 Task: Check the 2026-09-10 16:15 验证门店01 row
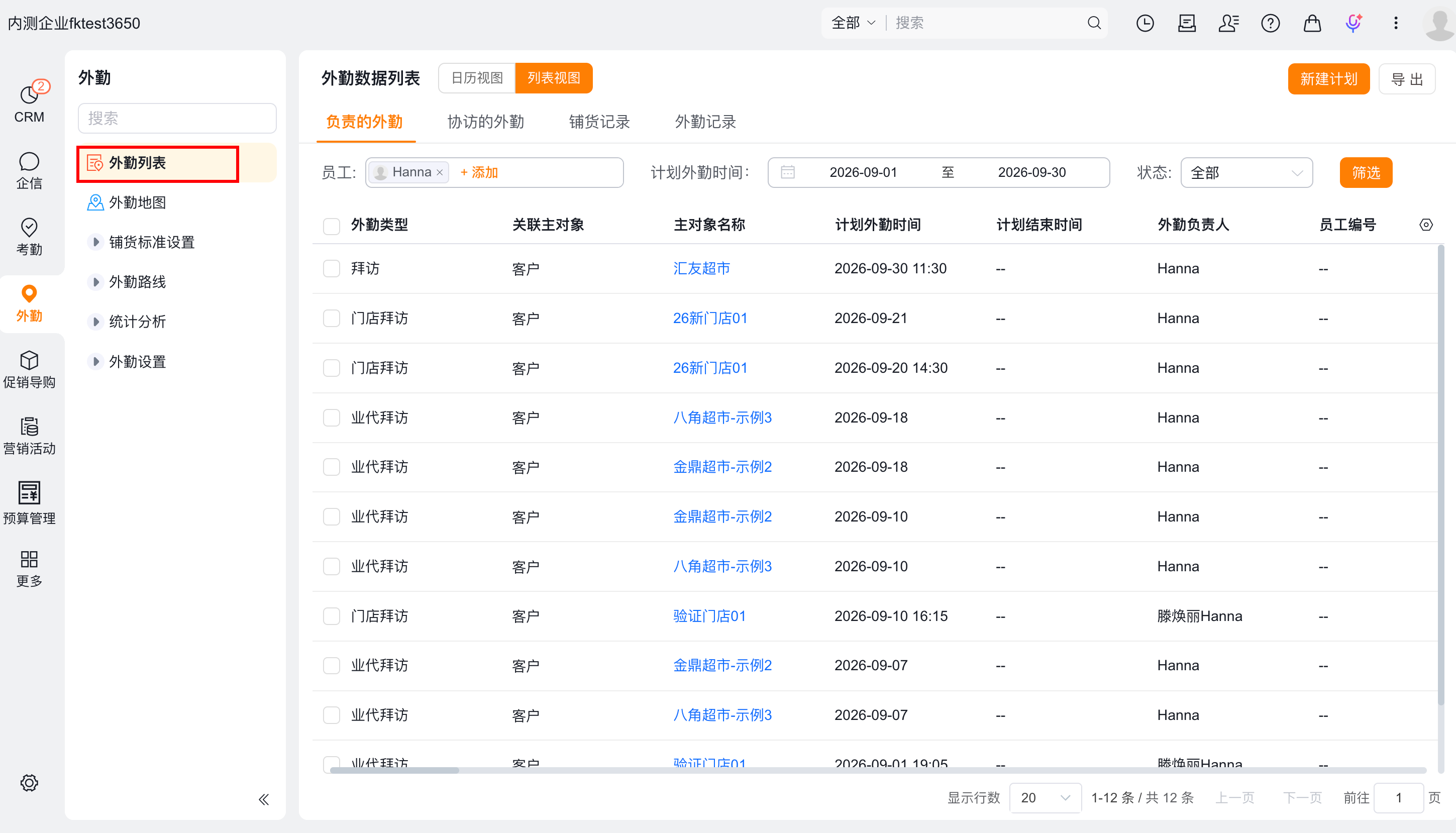pyautogui.click(x=332, y=616)
